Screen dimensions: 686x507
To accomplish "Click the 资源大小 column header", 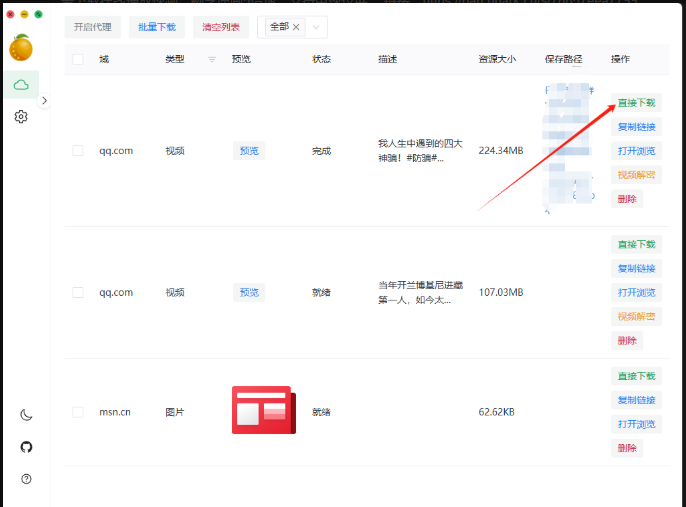I will 497,59.
